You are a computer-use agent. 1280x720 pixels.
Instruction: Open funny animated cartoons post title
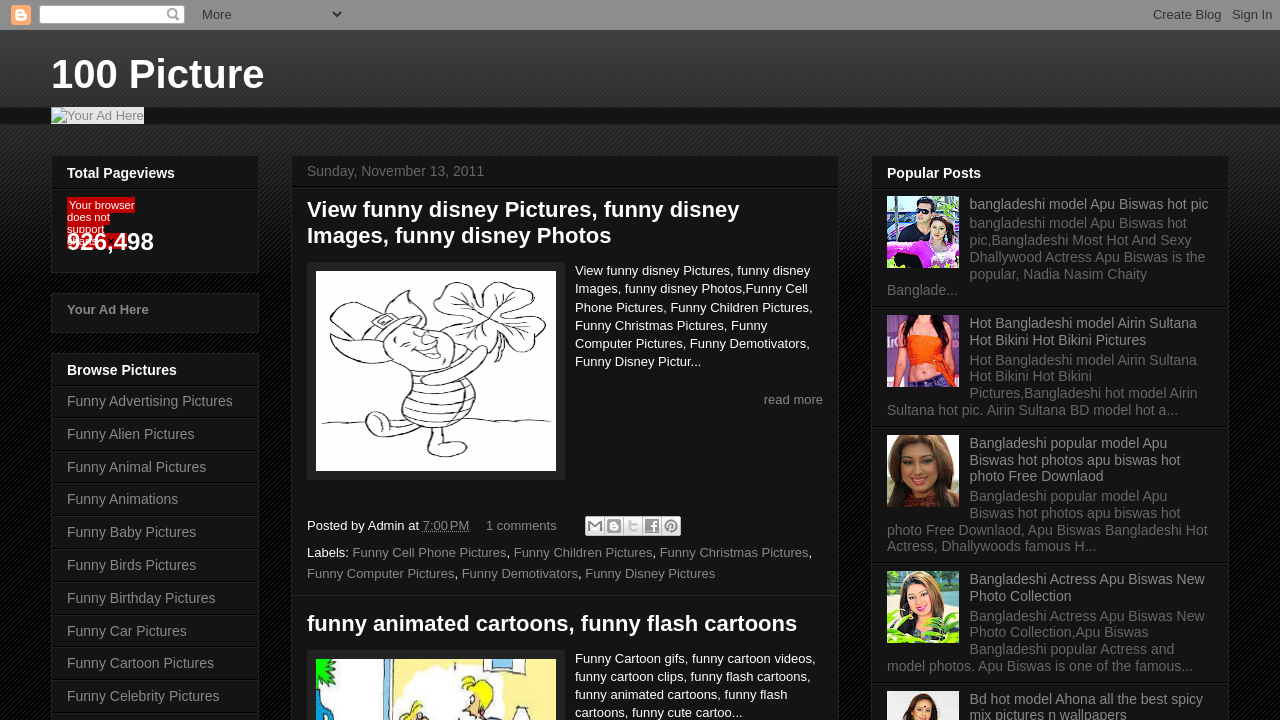pos(552,624)
